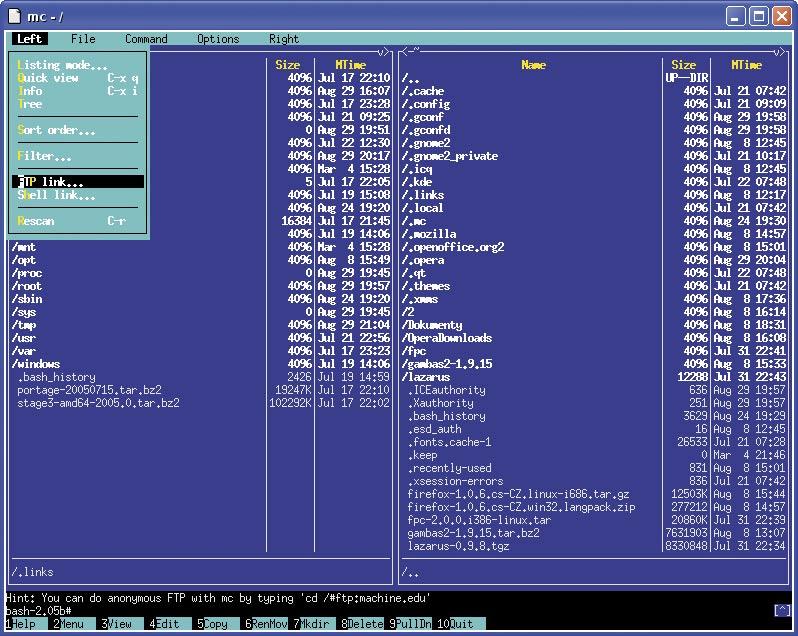Viewport: 798px width, 636px height.
Task: Open the Left menu in the menu bar
Action: click(x=30, y=39)
